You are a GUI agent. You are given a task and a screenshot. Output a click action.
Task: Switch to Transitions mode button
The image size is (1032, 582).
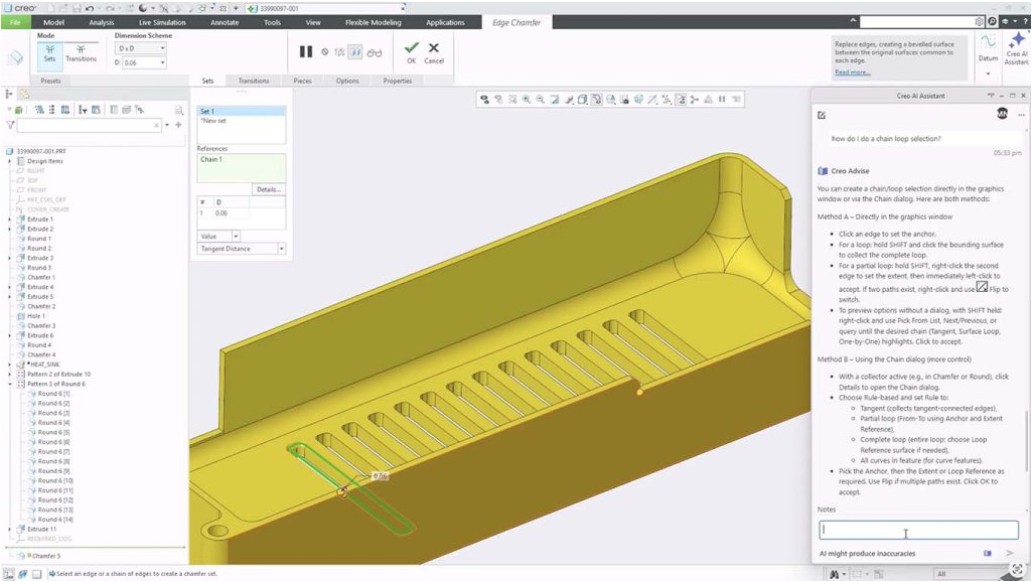(x=81, y=53)
